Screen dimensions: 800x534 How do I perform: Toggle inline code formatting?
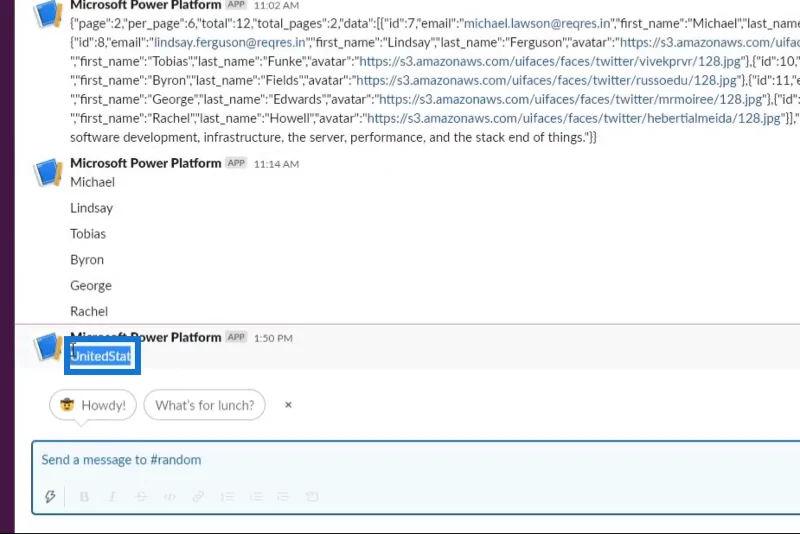170,496
